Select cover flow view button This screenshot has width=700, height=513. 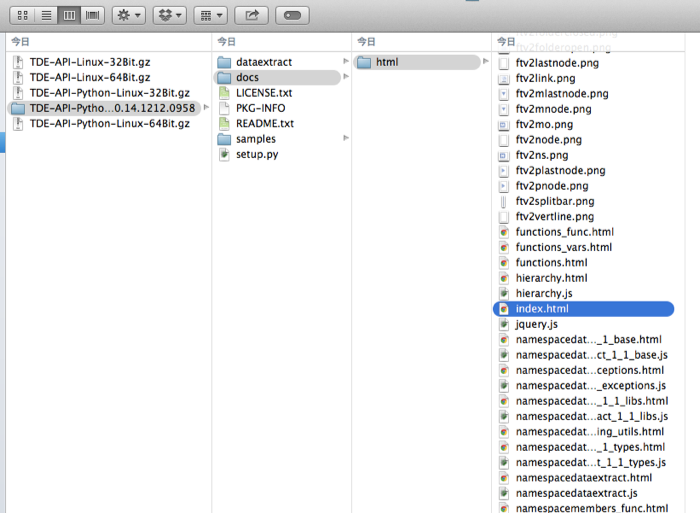[93, 16]
